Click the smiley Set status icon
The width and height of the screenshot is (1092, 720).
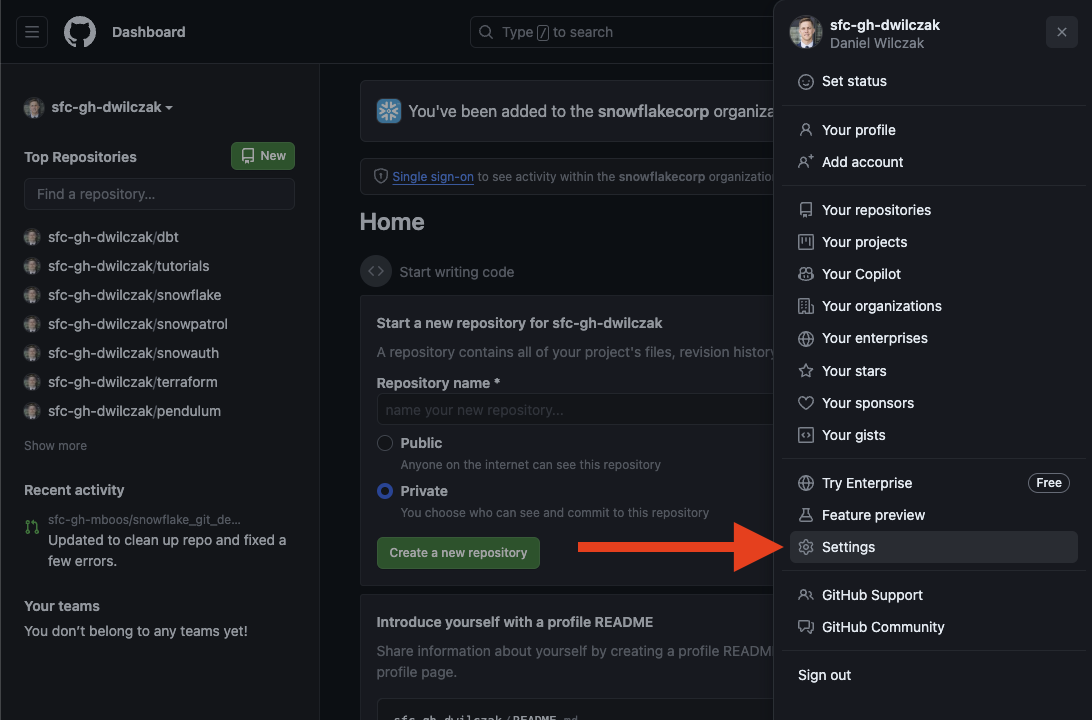(806, 82)
